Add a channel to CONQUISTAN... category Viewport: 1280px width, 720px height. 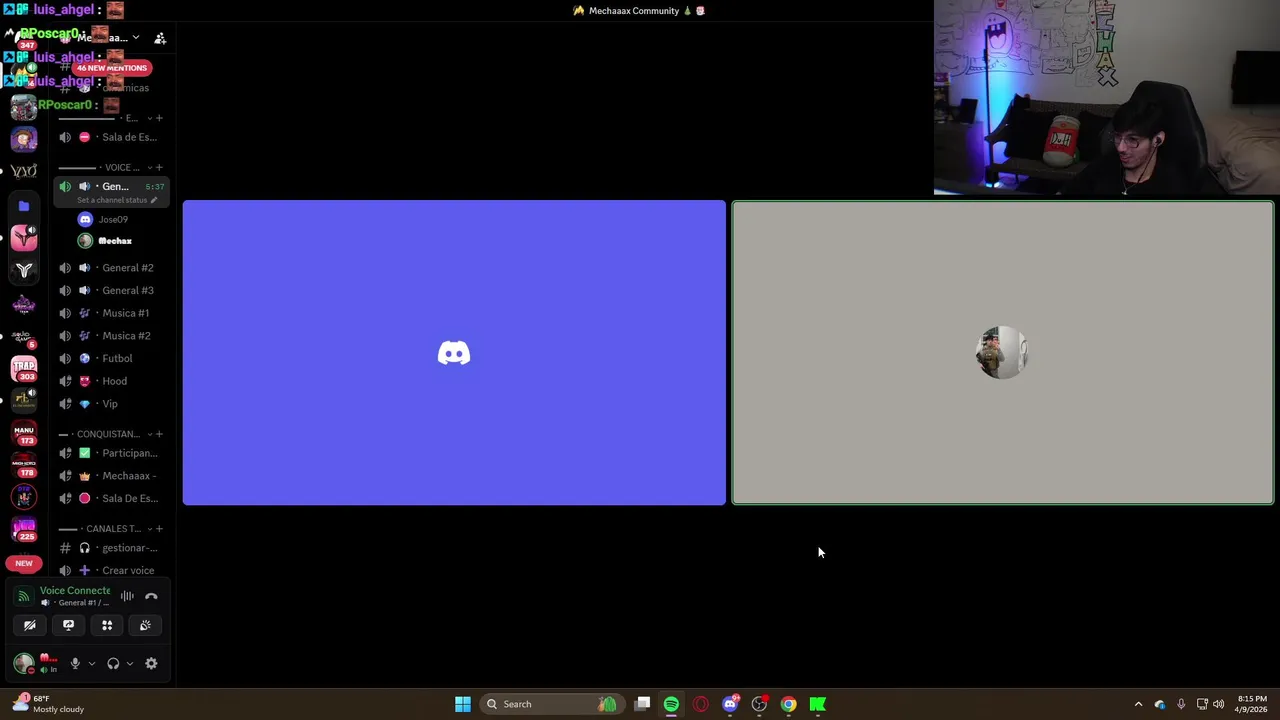coord(159,434)
